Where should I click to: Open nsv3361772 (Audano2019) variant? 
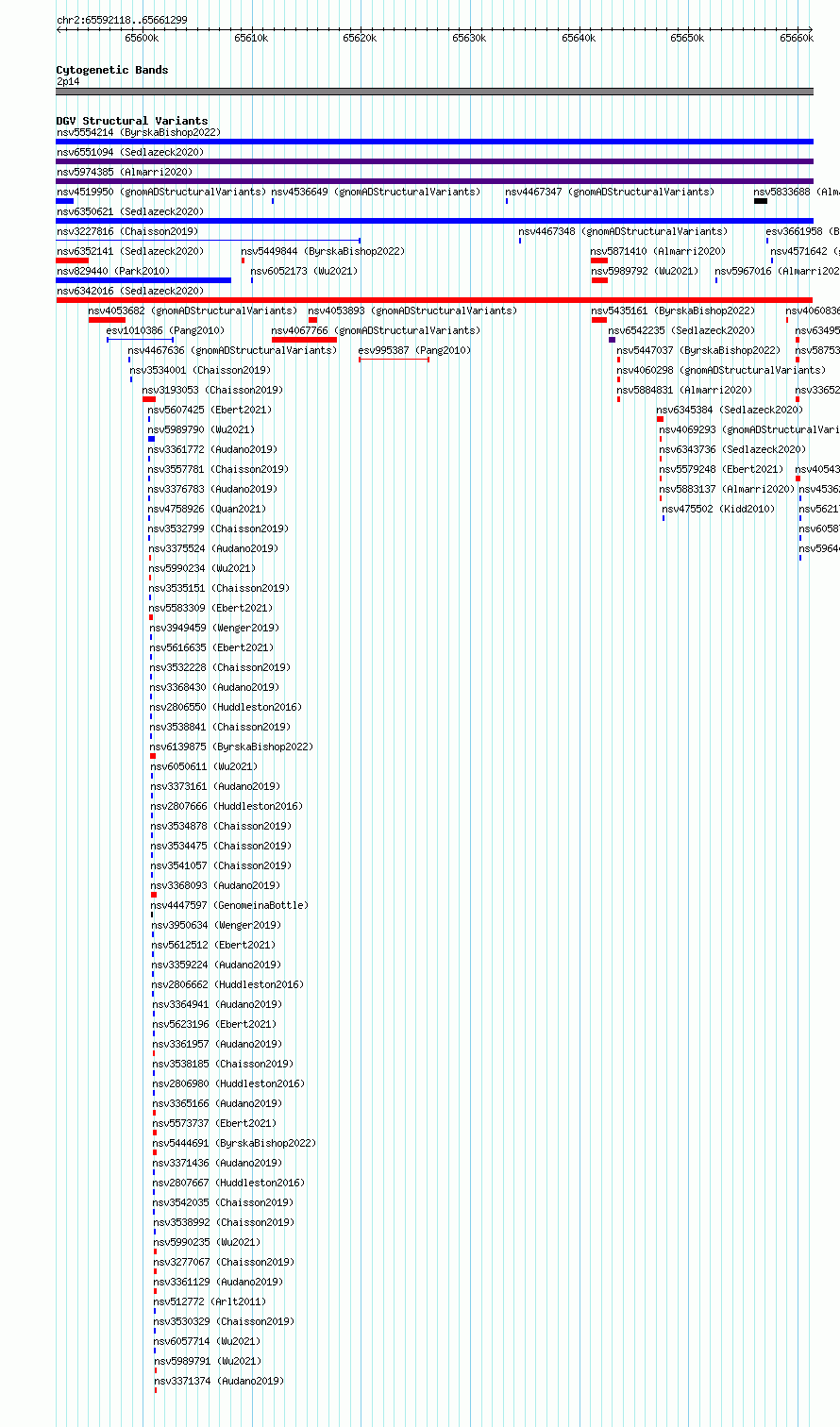pos(212,450)
